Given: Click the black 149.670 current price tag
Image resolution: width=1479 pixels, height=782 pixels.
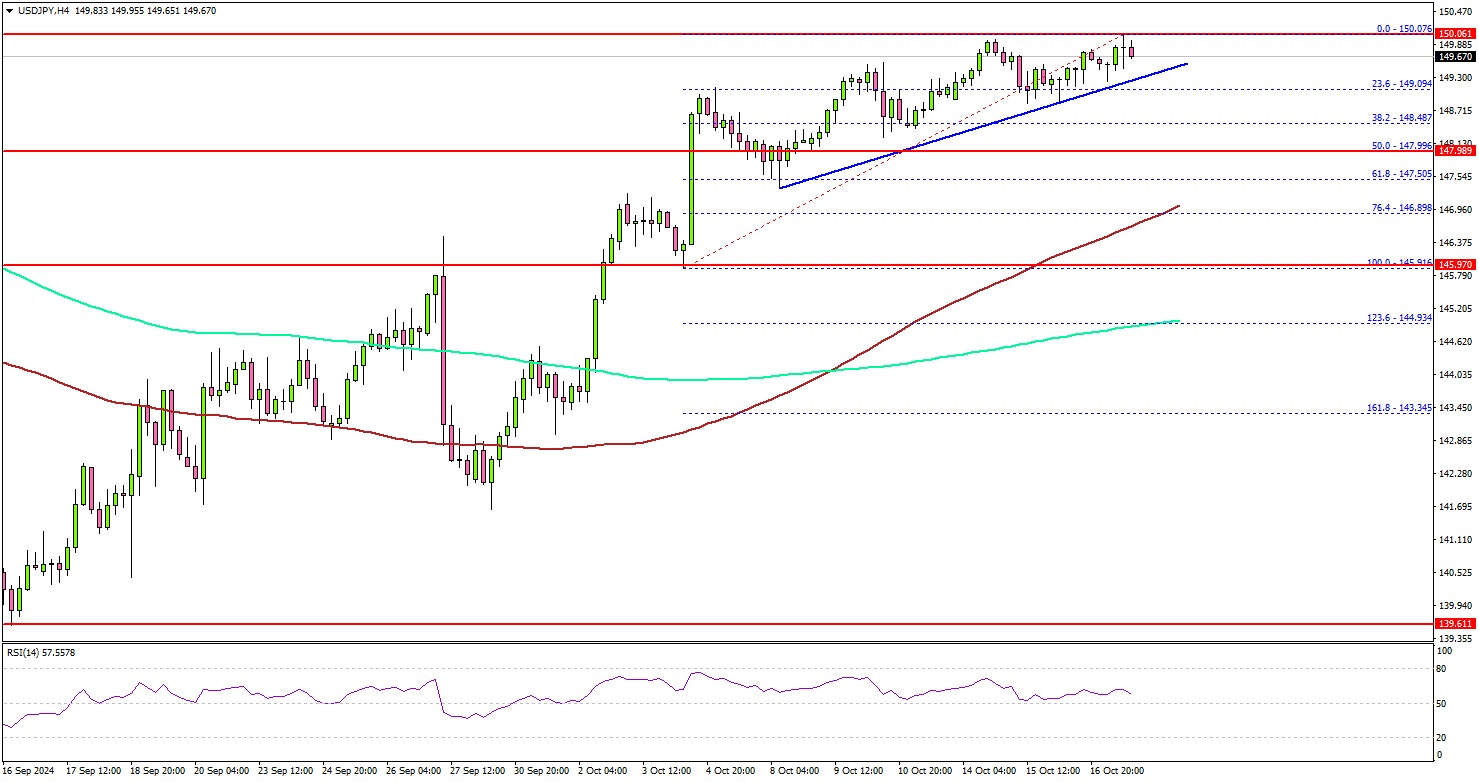Looking at the screenshot, I should click(x=1454, y=57).
